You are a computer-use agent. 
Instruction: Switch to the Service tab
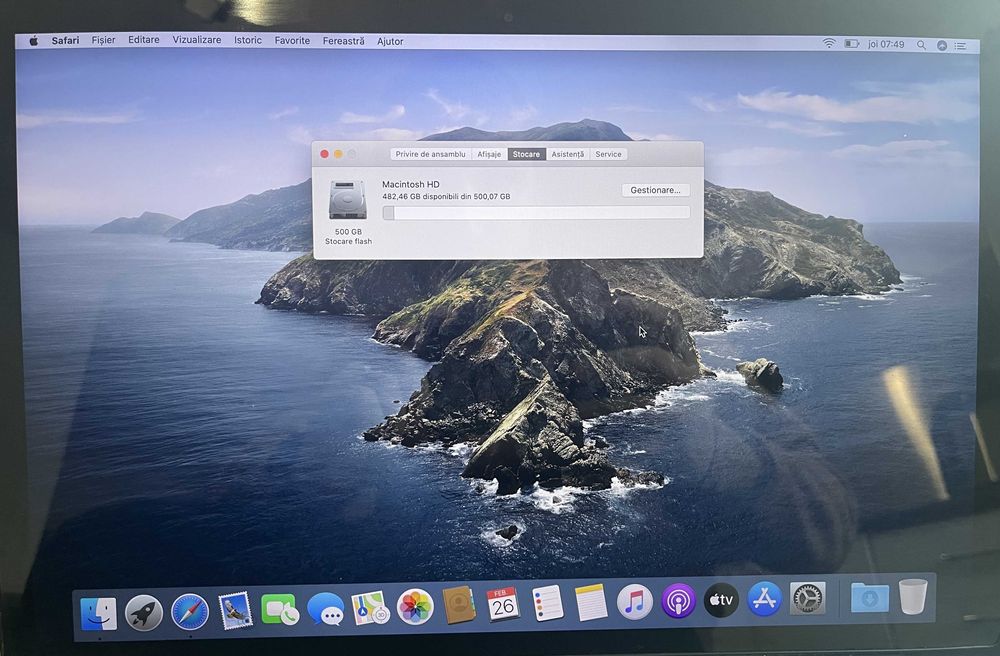(x=608, y=154)
